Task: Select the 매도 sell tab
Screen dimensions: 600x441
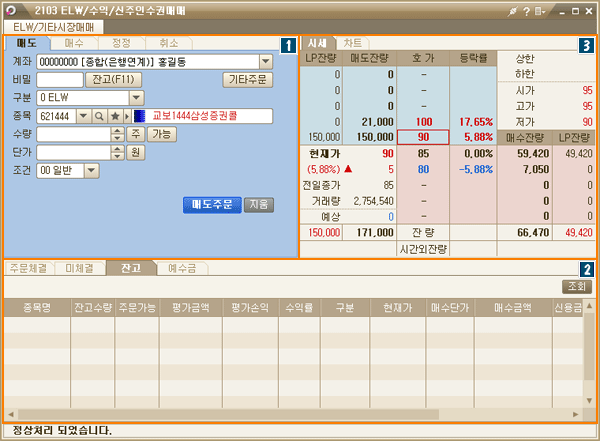Action: pyautogui.click(x=27, y=43)
